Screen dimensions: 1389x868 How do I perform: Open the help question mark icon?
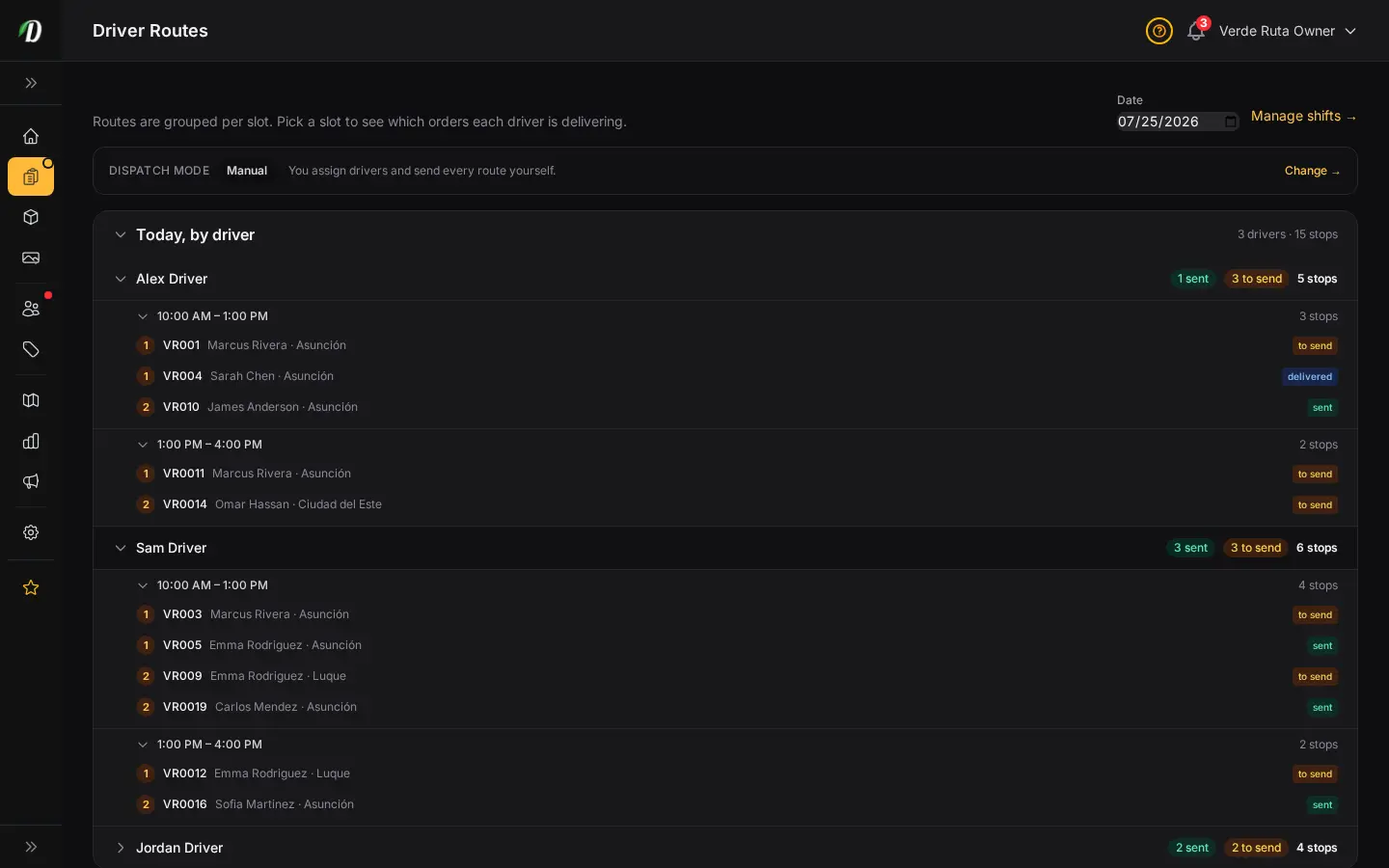click(1159, 31)
